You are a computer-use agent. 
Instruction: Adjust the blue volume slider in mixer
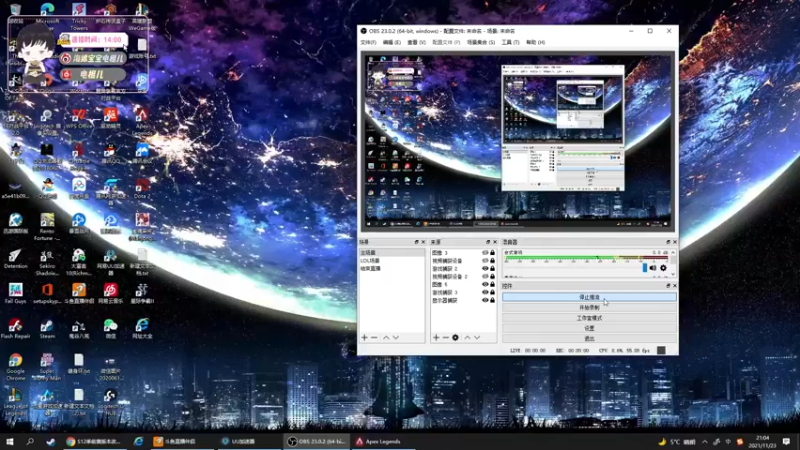644,268
